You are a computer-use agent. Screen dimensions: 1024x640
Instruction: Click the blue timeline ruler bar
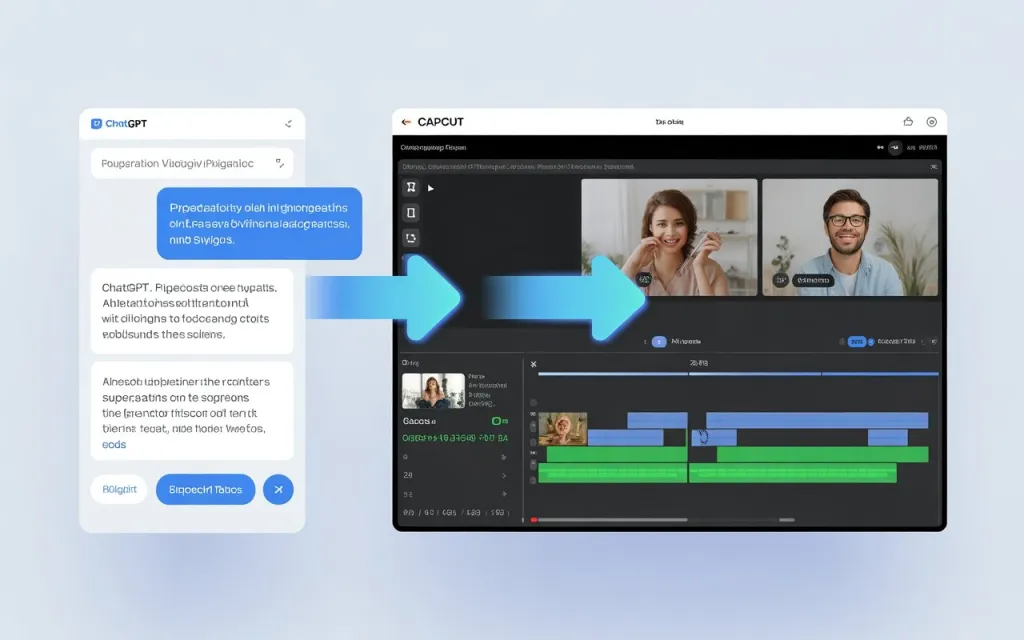(738, 374)
